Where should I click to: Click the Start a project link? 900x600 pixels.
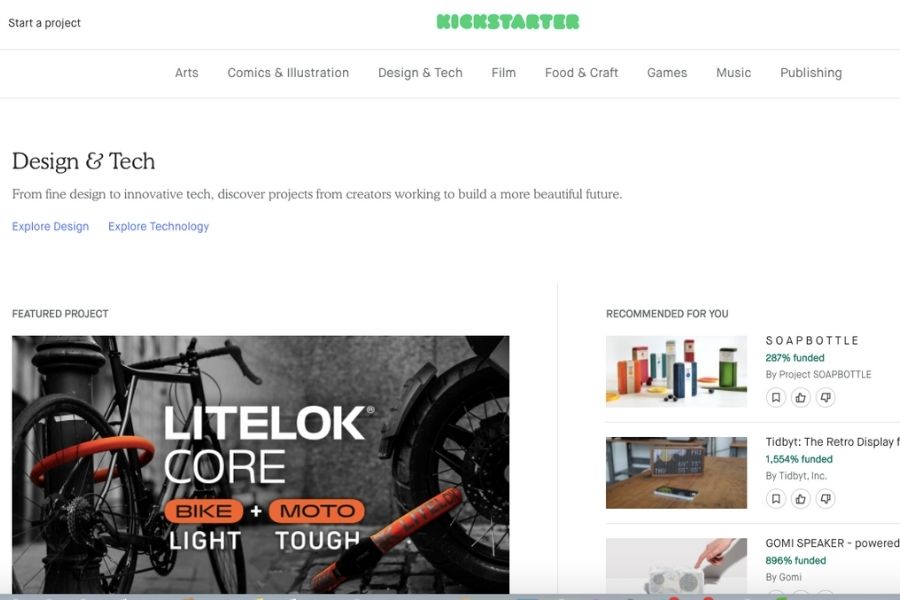coord(44,23)
